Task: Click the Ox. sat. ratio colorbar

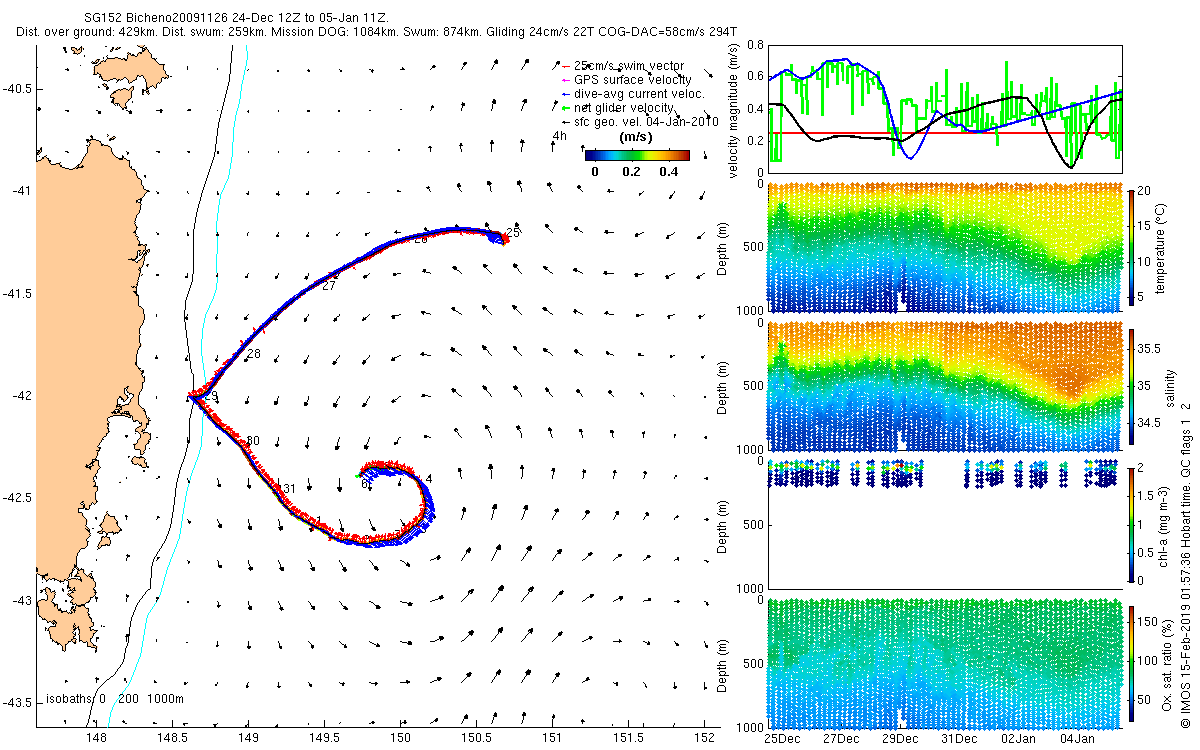Action: (x=1132, y=663)
